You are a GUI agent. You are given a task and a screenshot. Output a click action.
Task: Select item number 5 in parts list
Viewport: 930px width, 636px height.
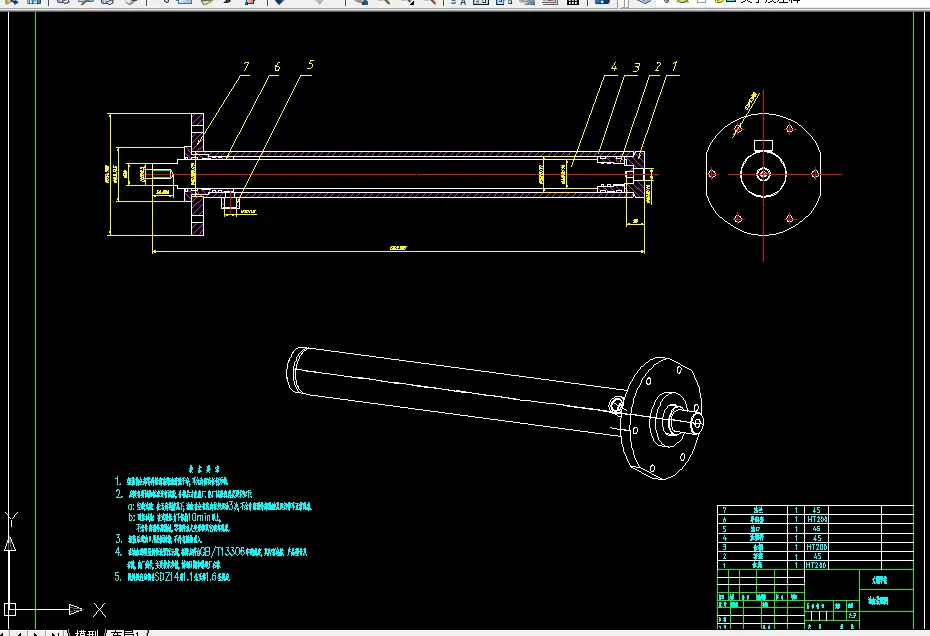pyautogui.click(x=724, y=529)
